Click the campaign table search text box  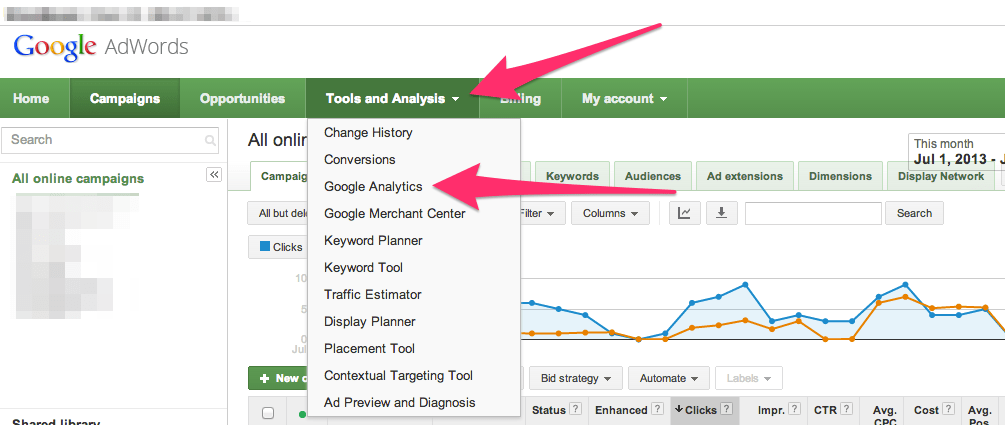point(813,213)
